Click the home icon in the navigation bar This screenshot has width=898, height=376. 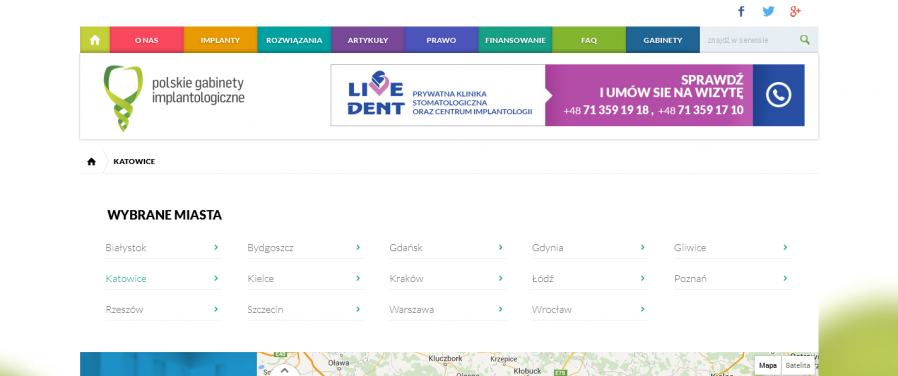pyautogui.click(x=95, y=40)
